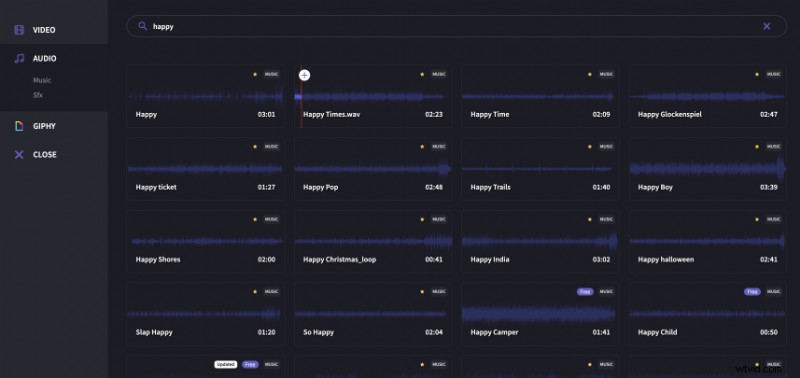Click the 00:50 duration of Happy Child

768,332
